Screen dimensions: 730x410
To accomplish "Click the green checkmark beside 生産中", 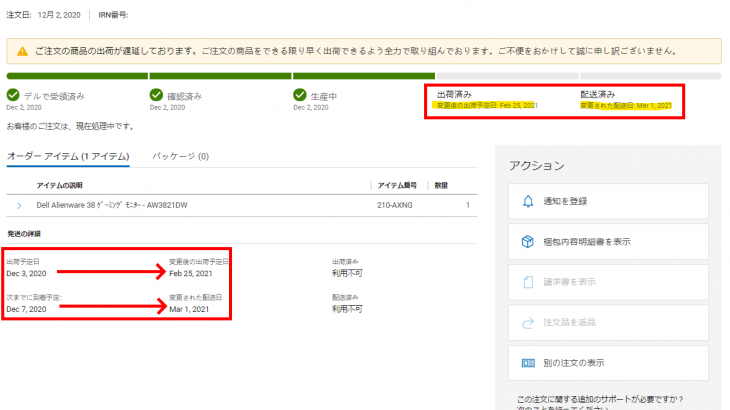I will coord(299,95).
